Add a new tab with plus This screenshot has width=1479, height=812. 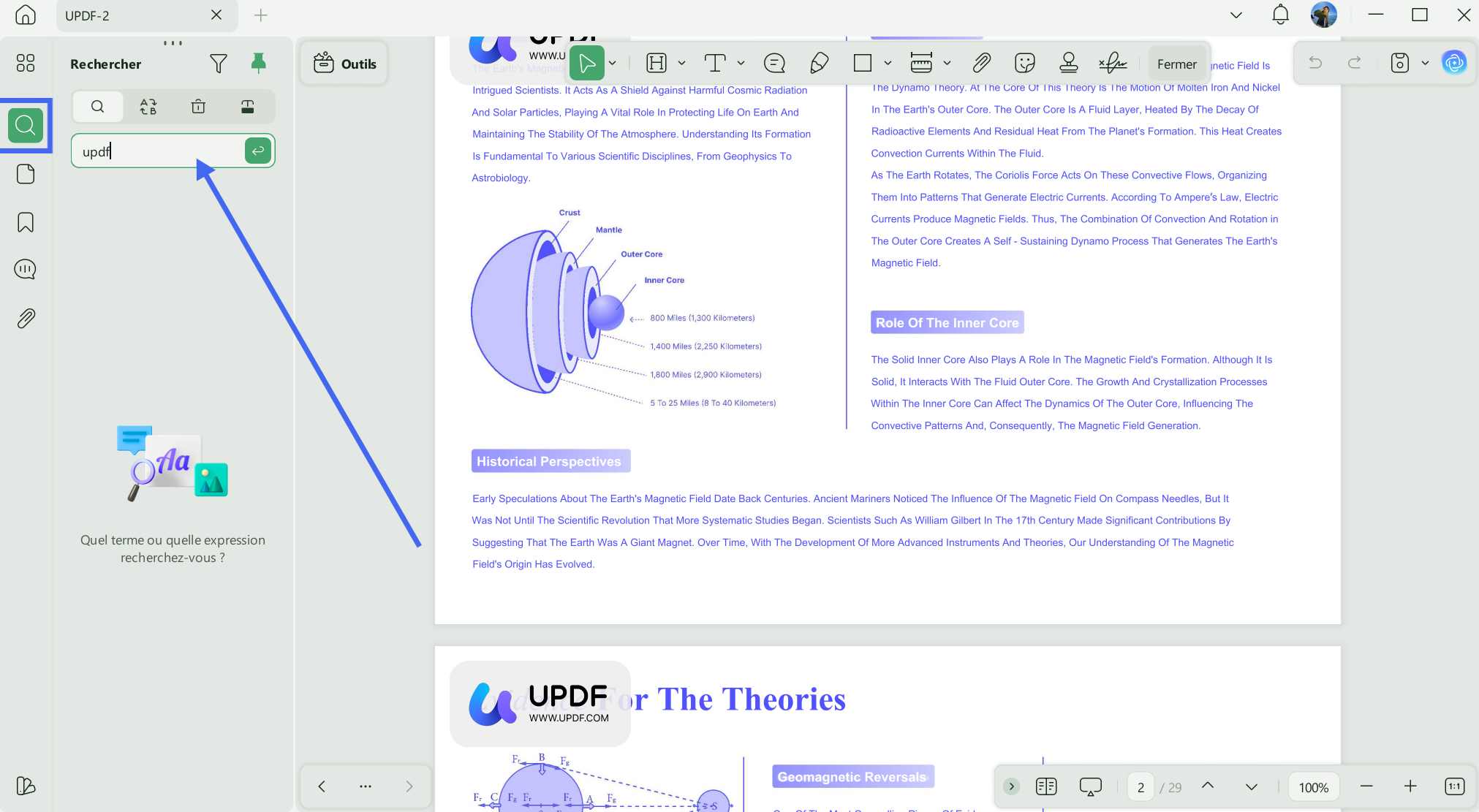click(x=261, y=15)
